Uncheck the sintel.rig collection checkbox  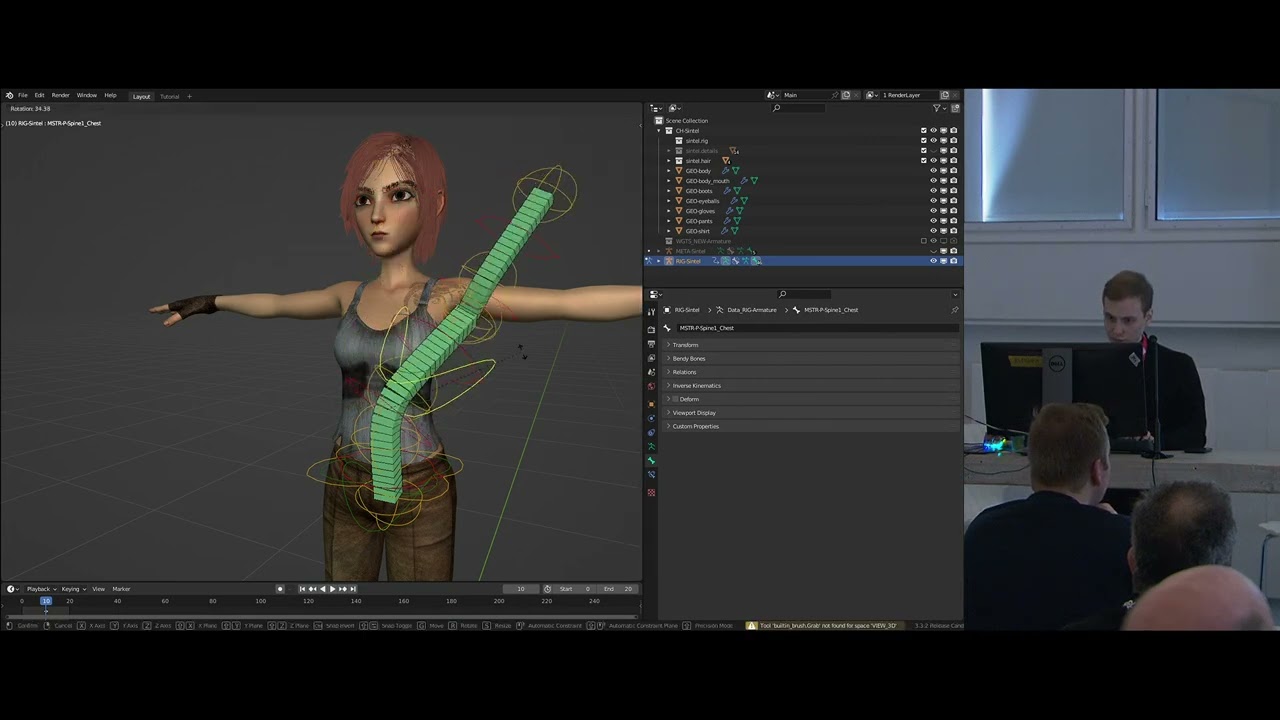[923, 141]
